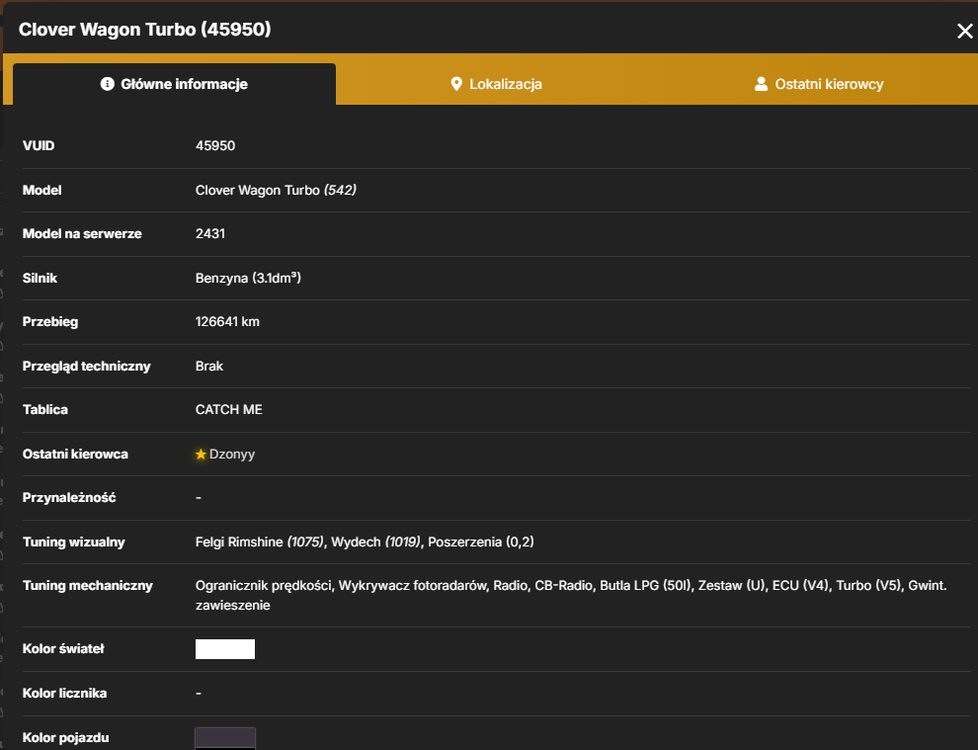Click the Kolor pojazdu row label
The width and height of the screenshot is (978, 750).
tap(66, 738)
